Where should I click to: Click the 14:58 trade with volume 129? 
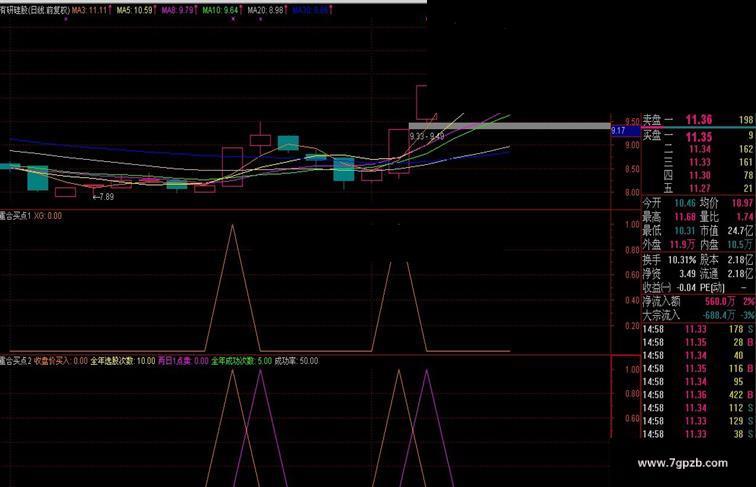(x=698, y=421)
